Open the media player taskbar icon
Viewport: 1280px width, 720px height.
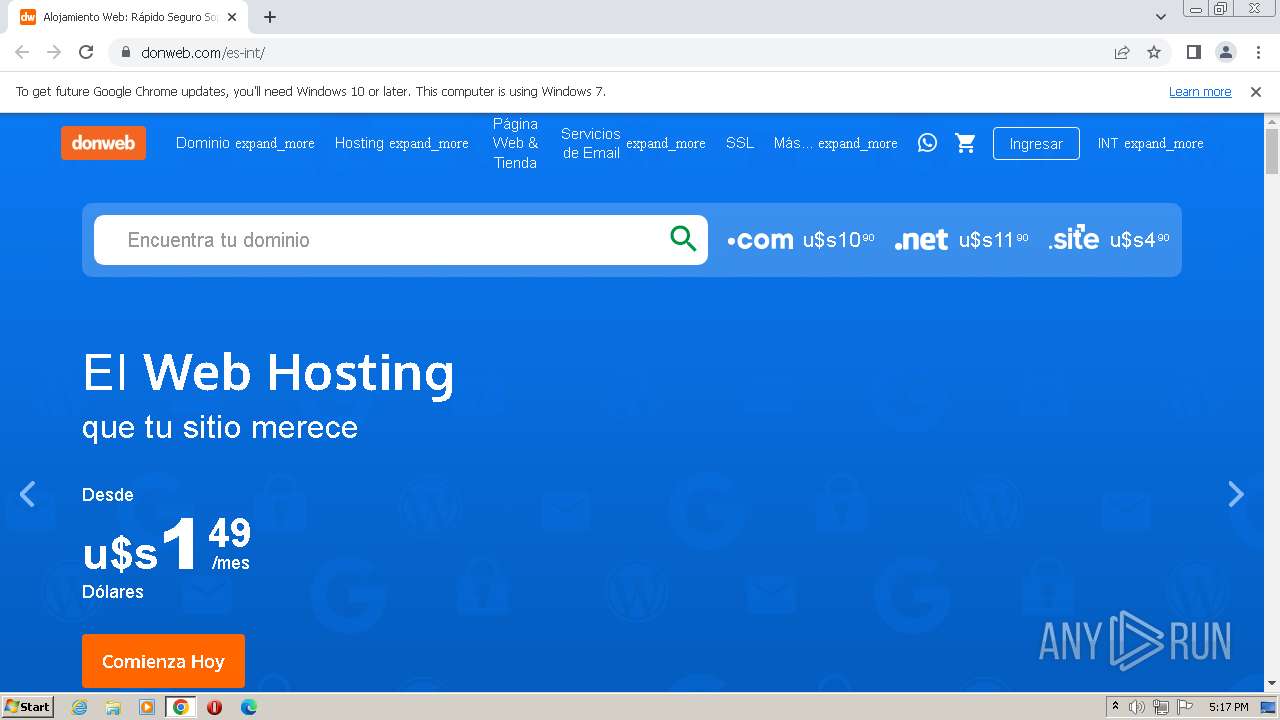click(147, 707)
